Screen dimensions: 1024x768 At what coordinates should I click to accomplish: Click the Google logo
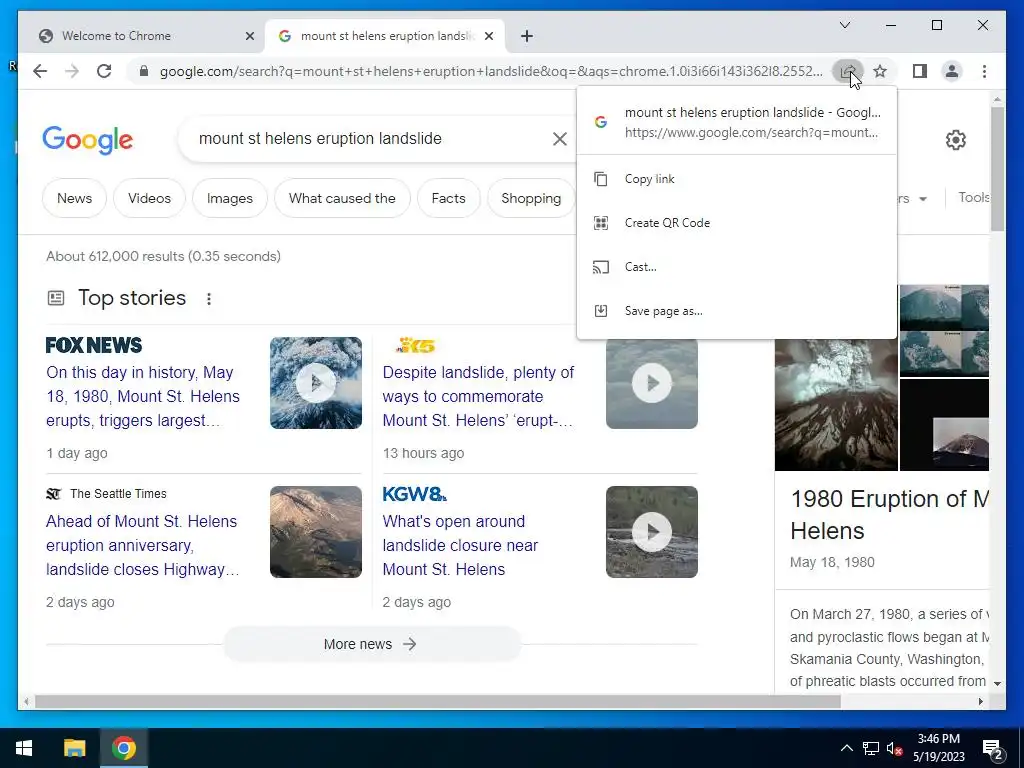[x=88, y=140]
